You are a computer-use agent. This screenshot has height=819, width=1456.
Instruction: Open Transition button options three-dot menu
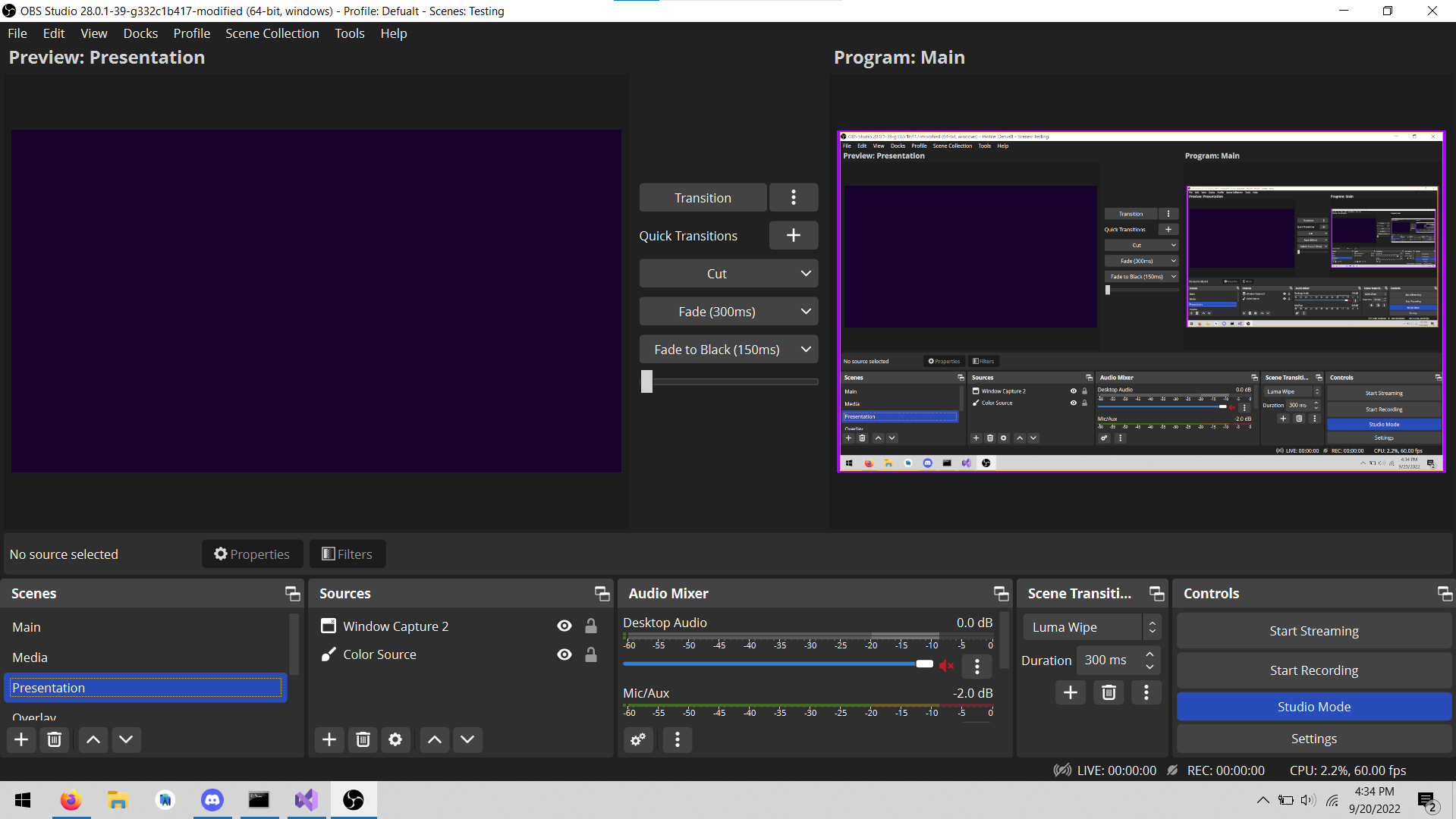point(794,197)
